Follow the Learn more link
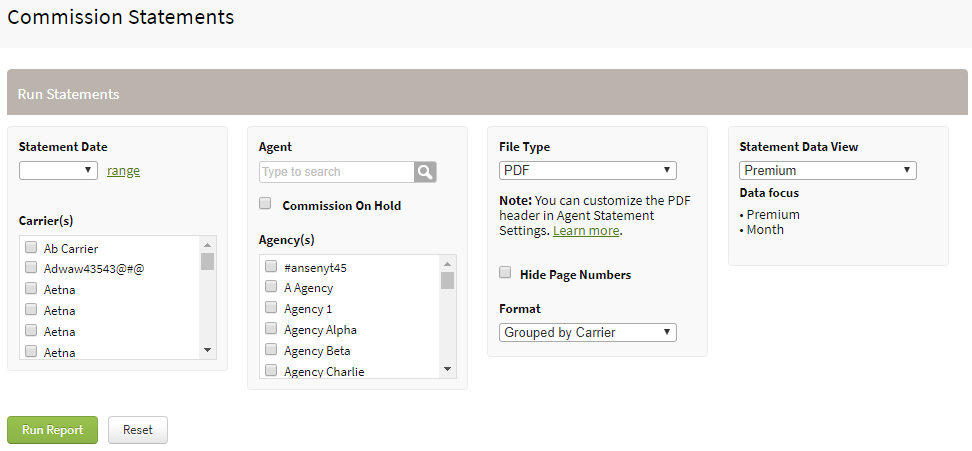The image size is (972, 451). click(586, 231)
